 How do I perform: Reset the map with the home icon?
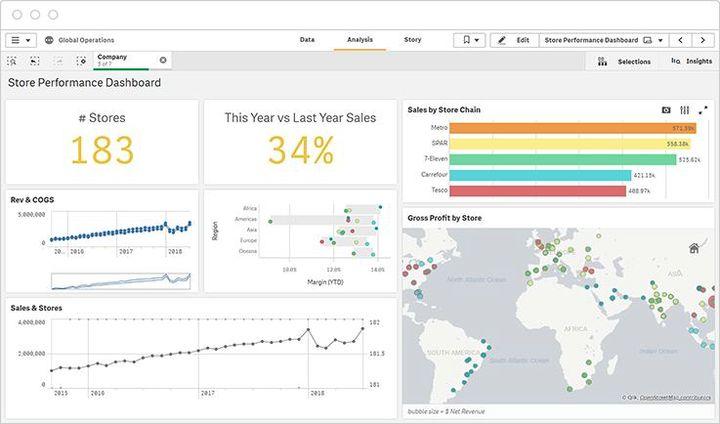pos(694,248)
